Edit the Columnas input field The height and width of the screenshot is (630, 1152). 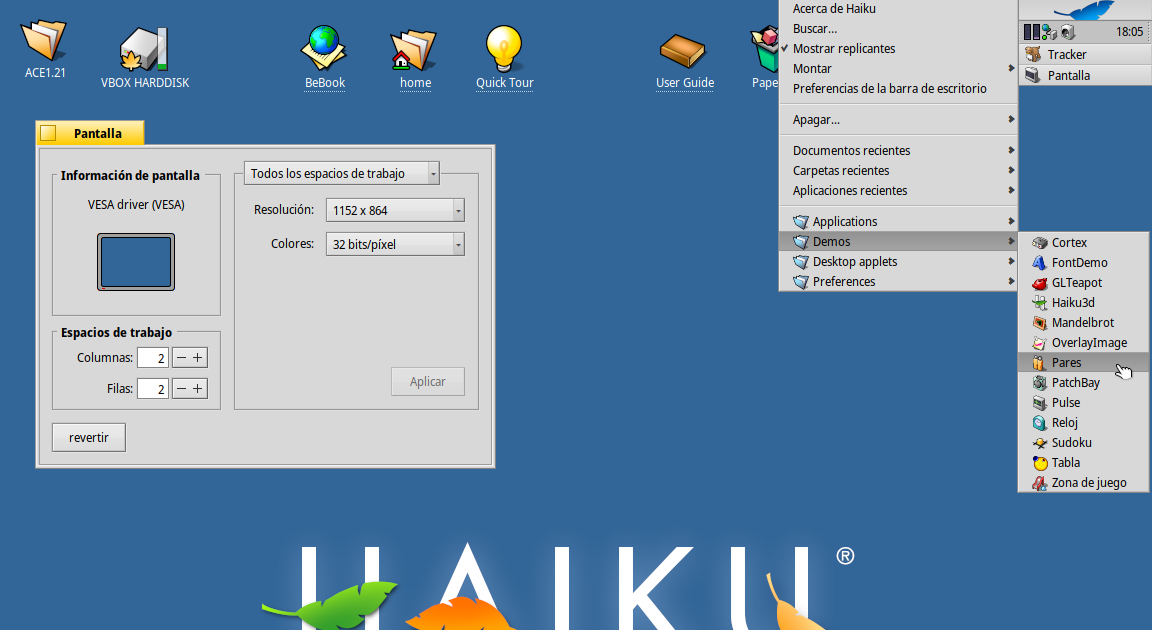pyautogui.click(x=152, y=356)
